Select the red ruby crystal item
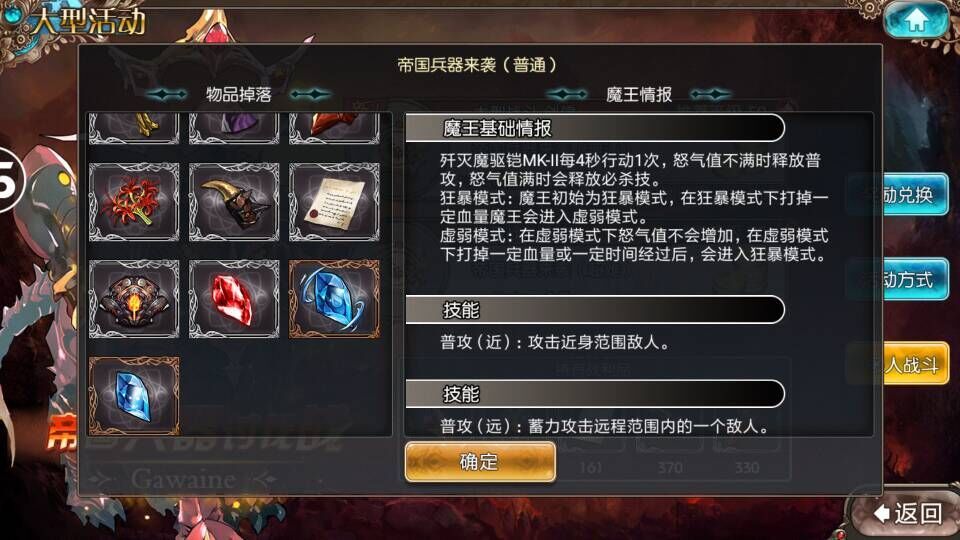This screenshot has height=540, width=960. tap(234, 299)
